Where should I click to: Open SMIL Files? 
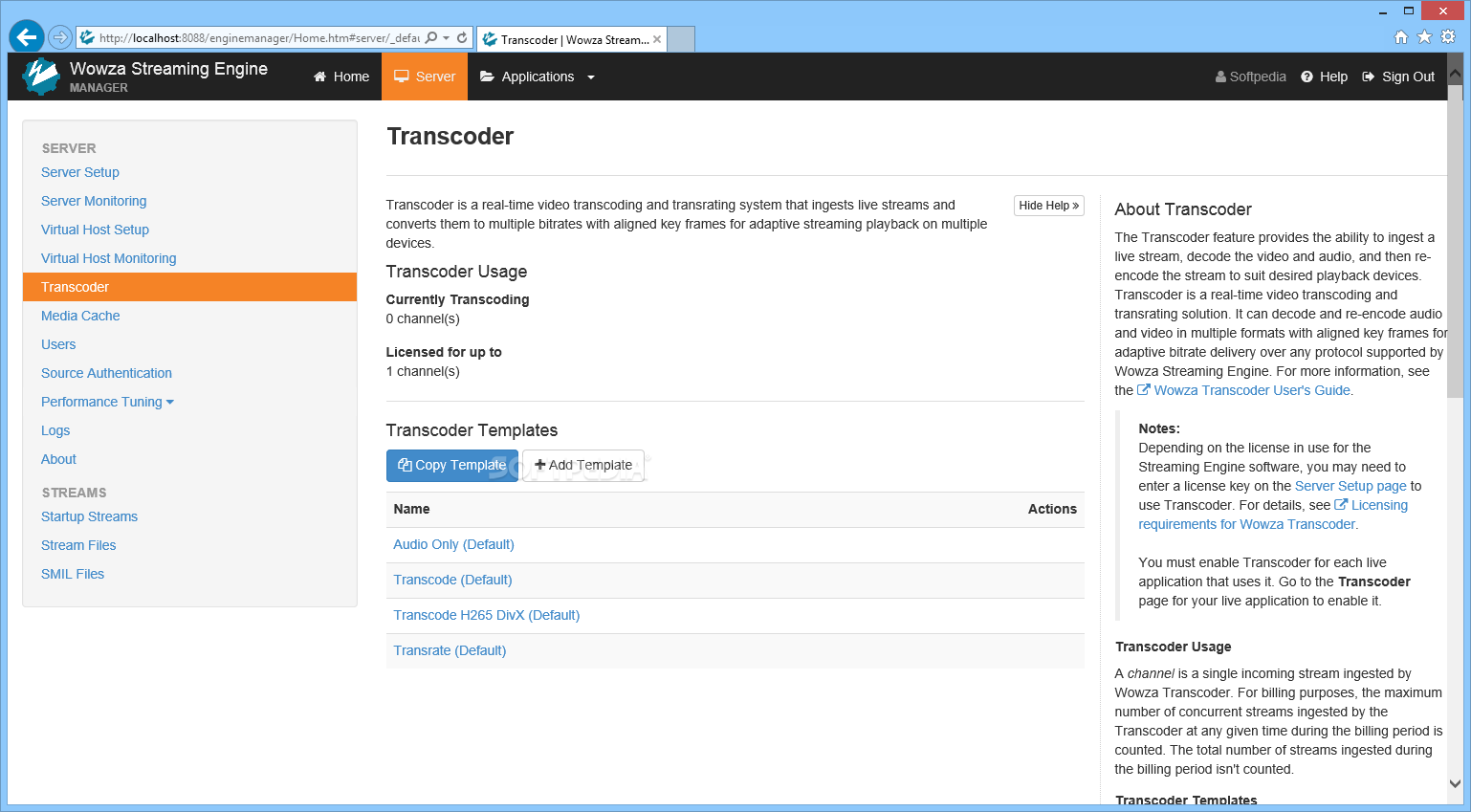click(x=73, y=574)
